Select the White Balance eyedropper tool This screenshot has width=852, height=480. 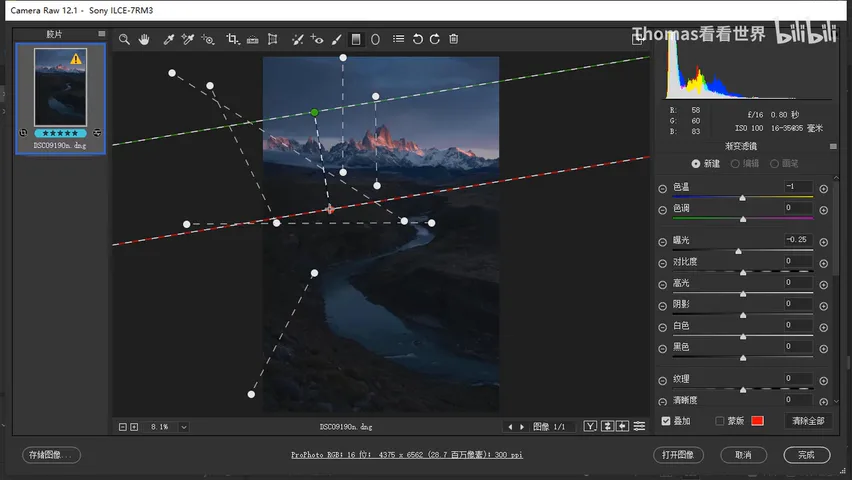168,39
